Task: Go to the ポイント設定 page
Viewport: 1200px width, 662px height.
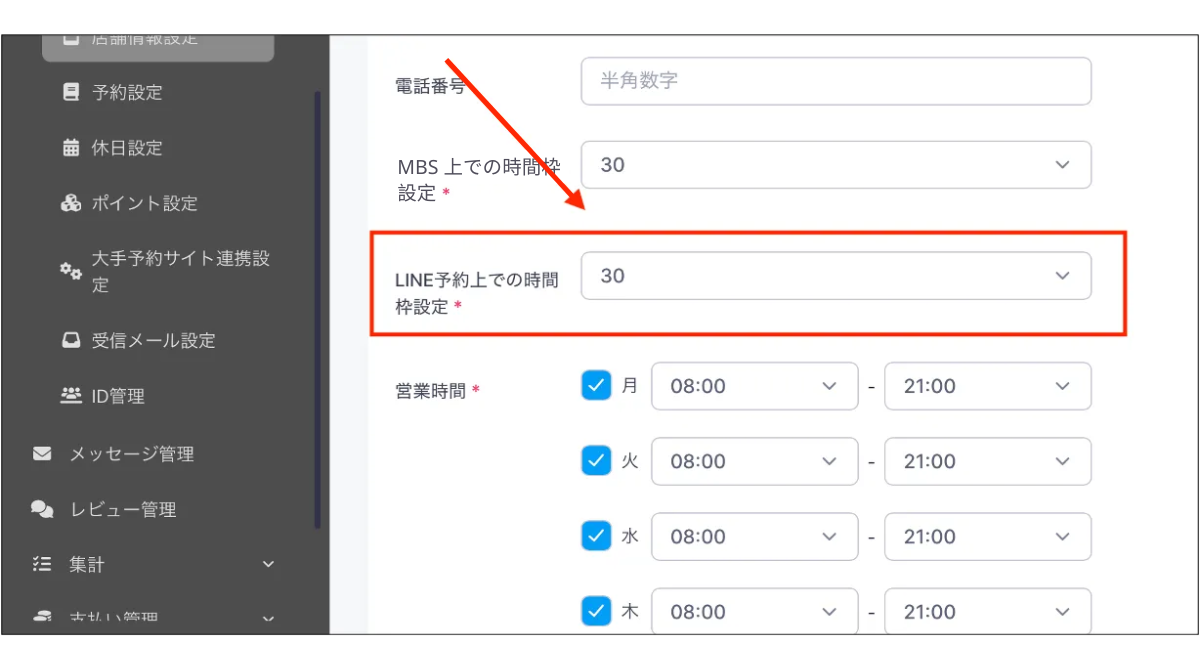Action: pos(144,203)
